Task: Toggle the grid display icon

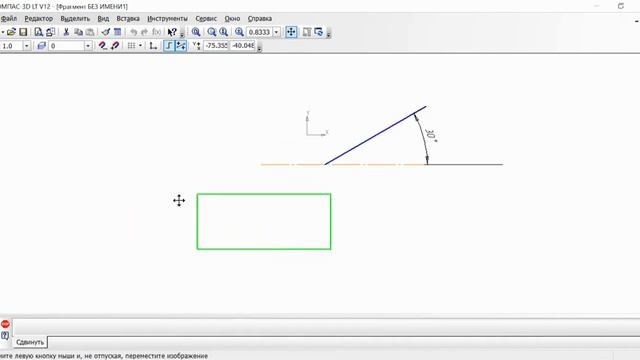Action: (x=131, y=46)
